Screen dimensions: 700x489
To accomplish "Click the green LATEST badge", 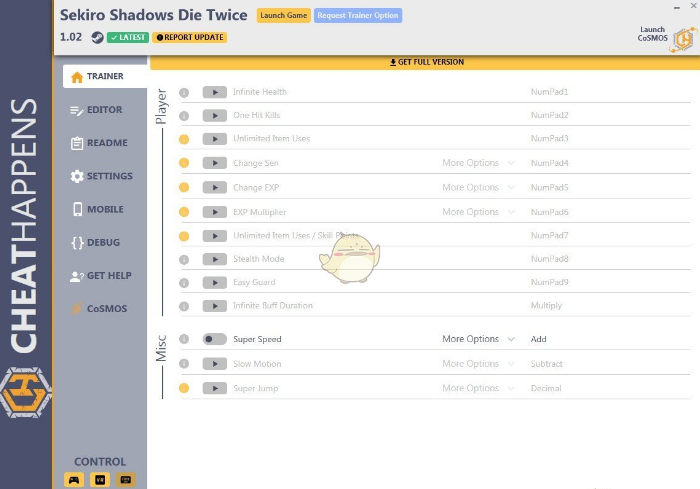I will tap(128, 38).
